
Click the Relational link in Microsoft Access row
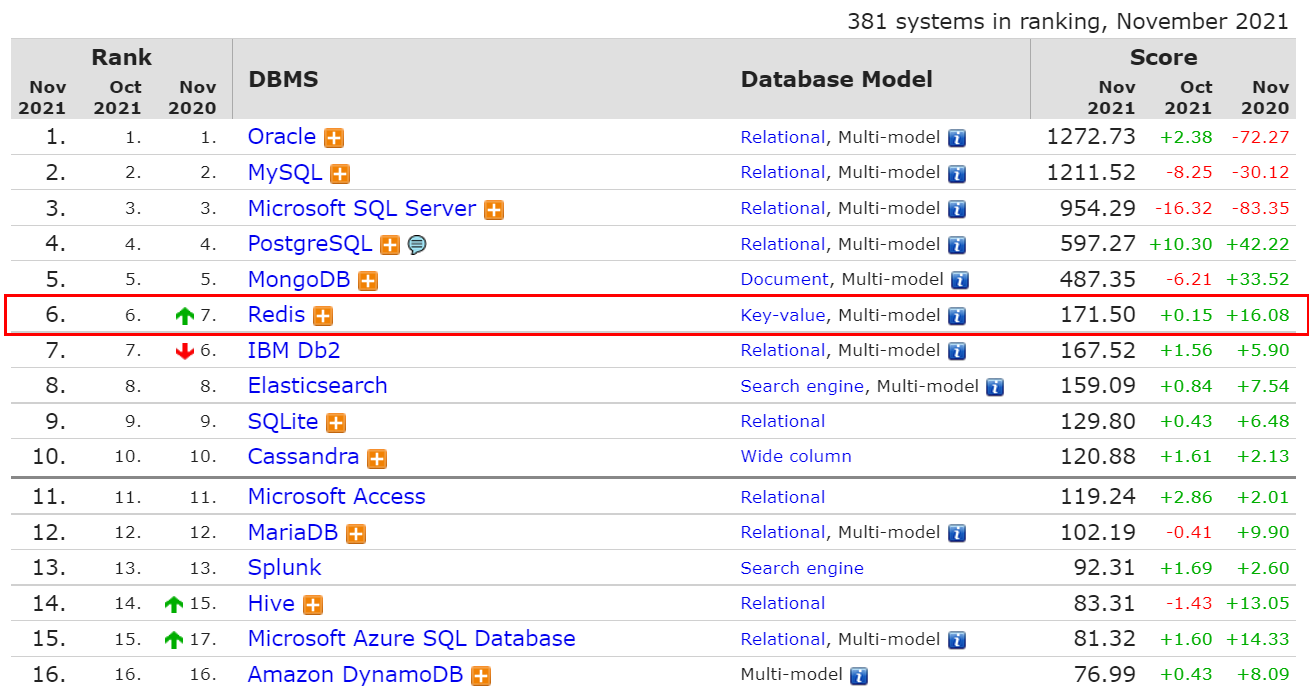pyautogui.click(x=783, y=497)
